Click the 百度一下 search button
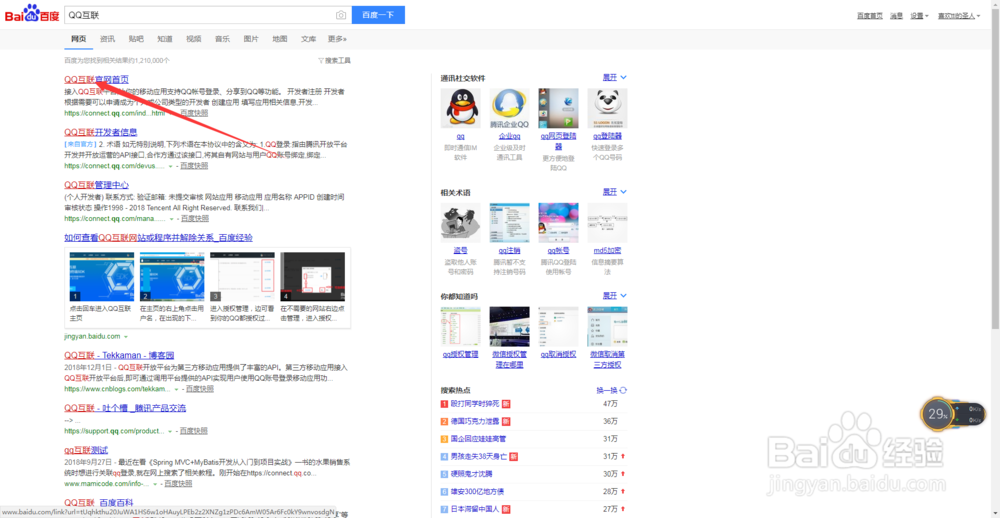This screenshot has height=518, width=1000. coord(378,15)
